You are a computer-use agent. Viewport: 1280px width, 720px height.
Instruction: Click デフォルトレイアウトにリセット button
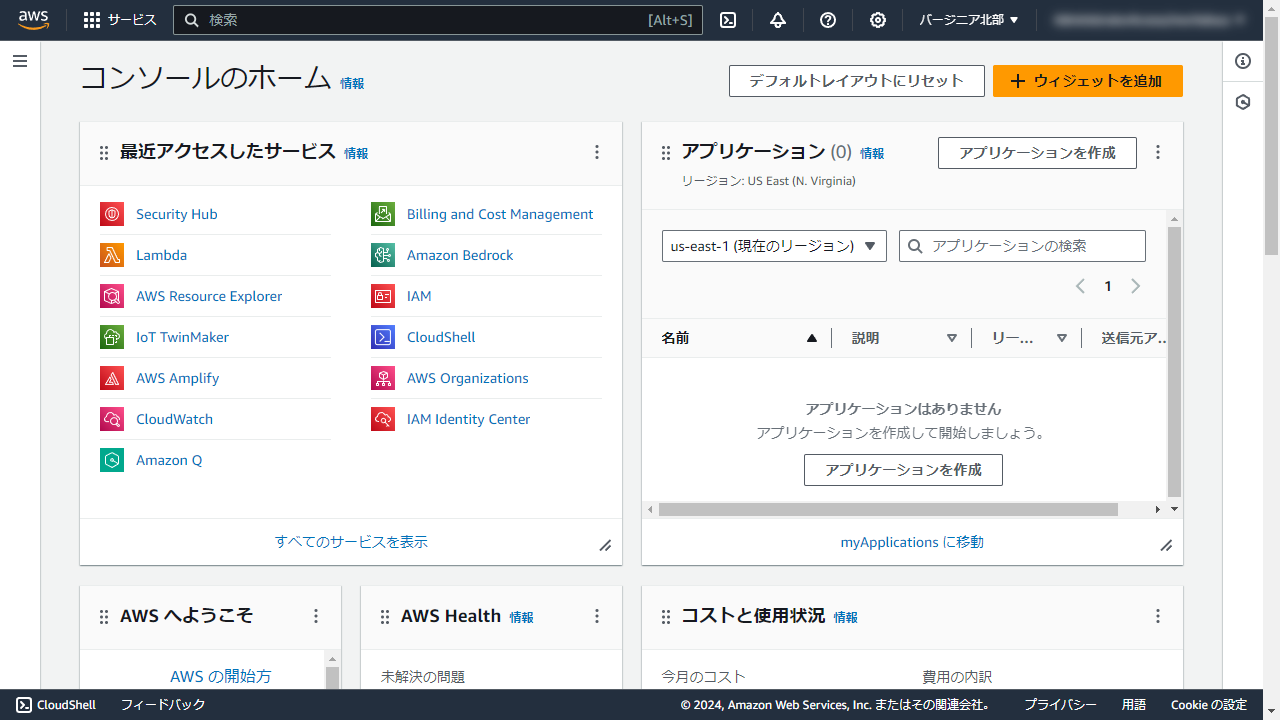(857, 81)
